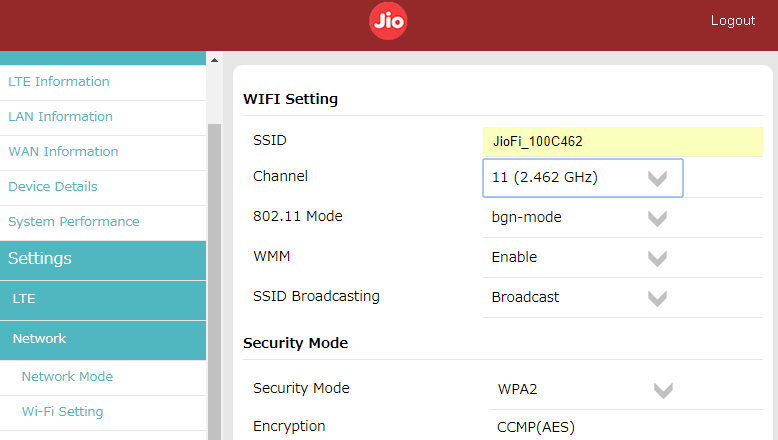Expand the Settings section
The height and width of the screenshot is (440, 778).
(x=40, y=259)
